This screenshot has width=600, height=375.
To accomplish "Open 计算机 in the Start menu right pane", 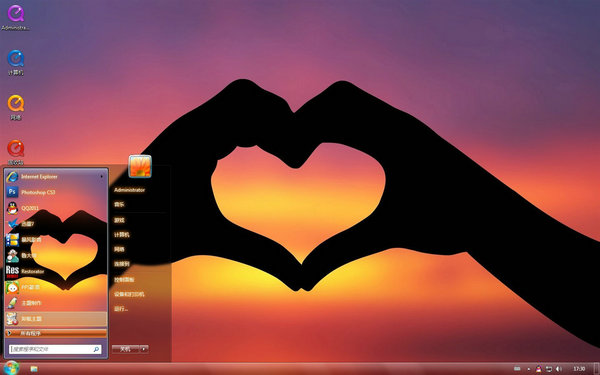I will [x=122, y=235].
